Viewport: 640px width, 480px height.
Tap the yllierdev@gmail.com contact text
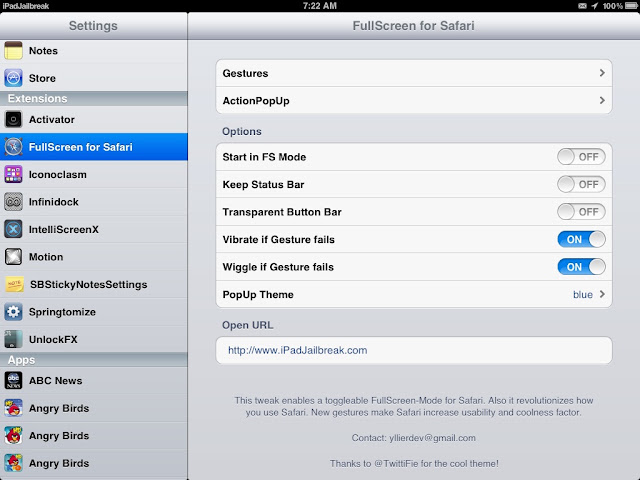(432, 438)
